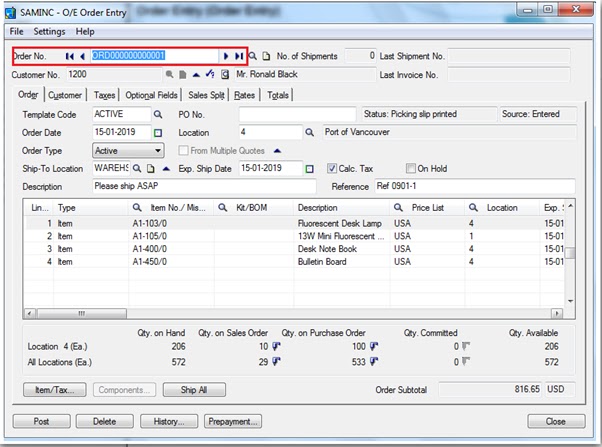Image resolution: width=602 pixels, height=447 pixels.
Task: Click grid horizontal scroll right arrow
Action: (x=557, y=314)
